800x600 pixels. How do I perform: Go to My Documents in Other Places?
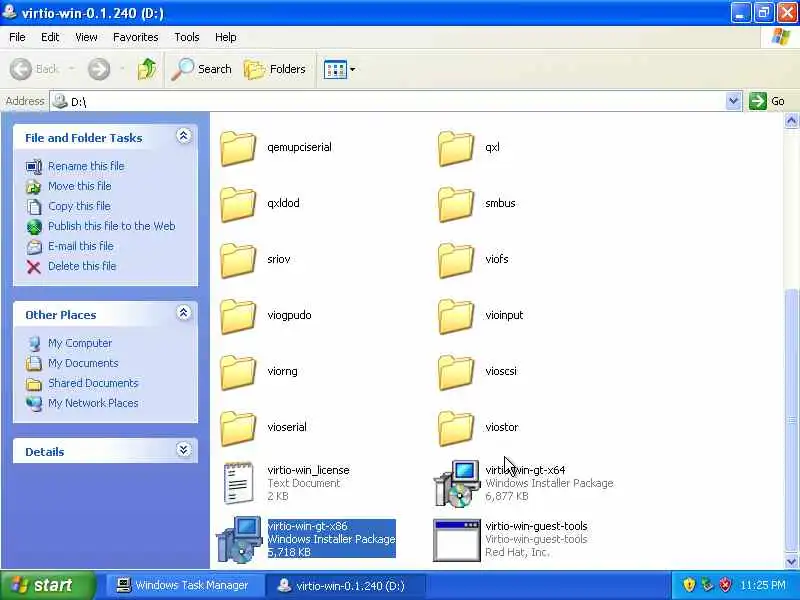point(83,363)
